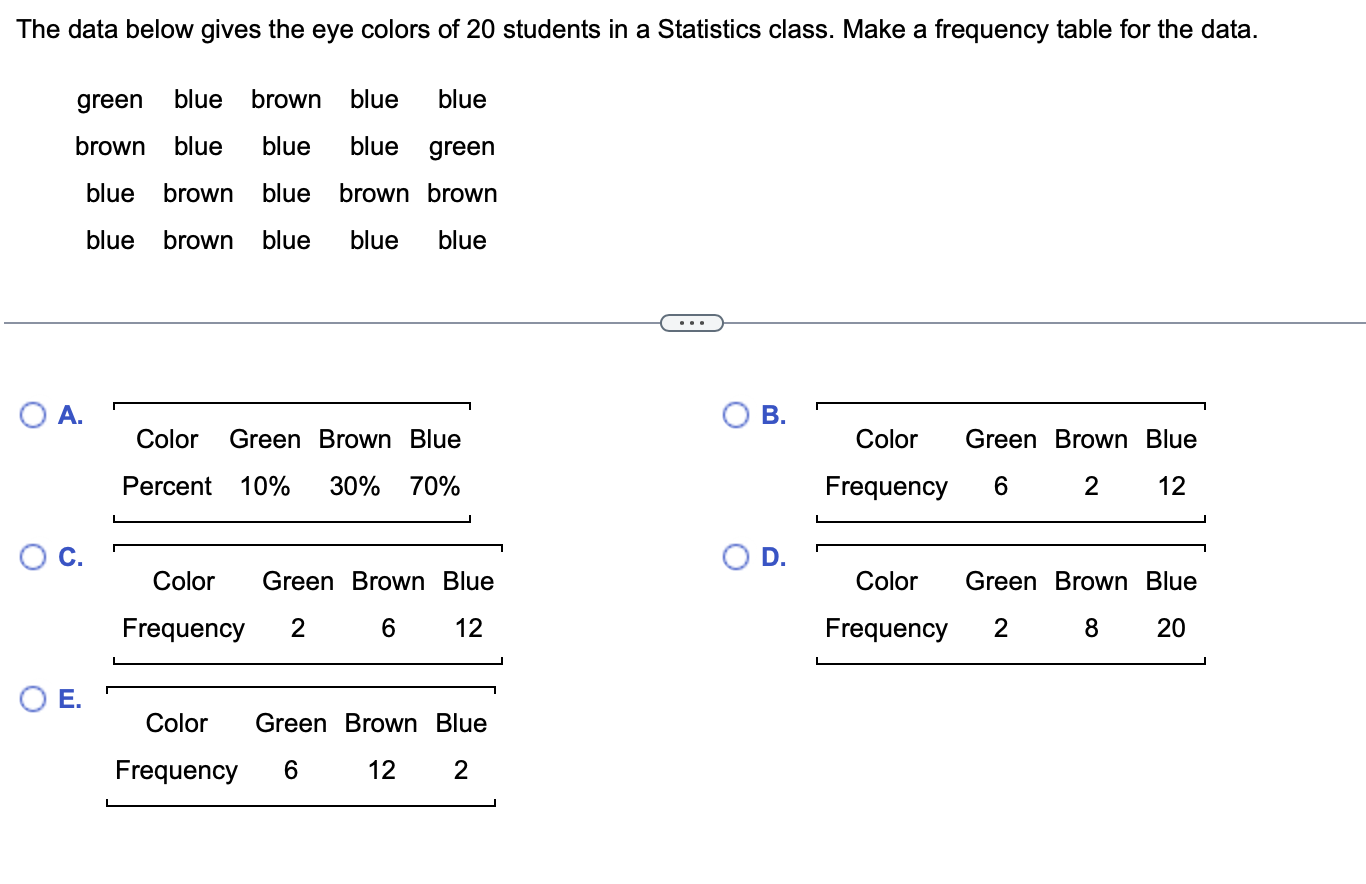The width and height of the screenshot is (1366, 884).
Task: Click the word green in the data list
Action: coord(109,100)
